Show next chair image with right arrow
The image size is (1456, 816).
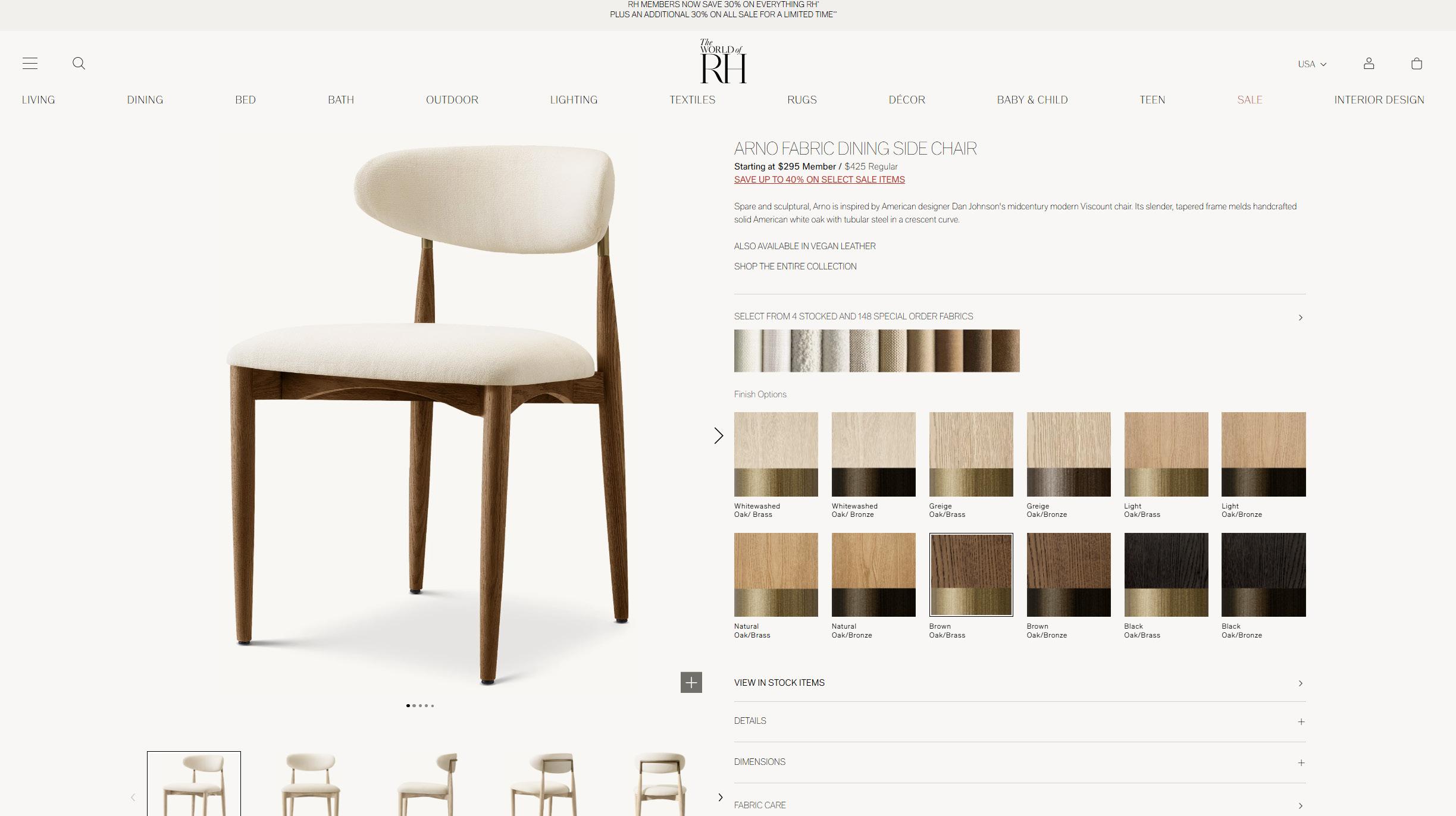[718, 436]
